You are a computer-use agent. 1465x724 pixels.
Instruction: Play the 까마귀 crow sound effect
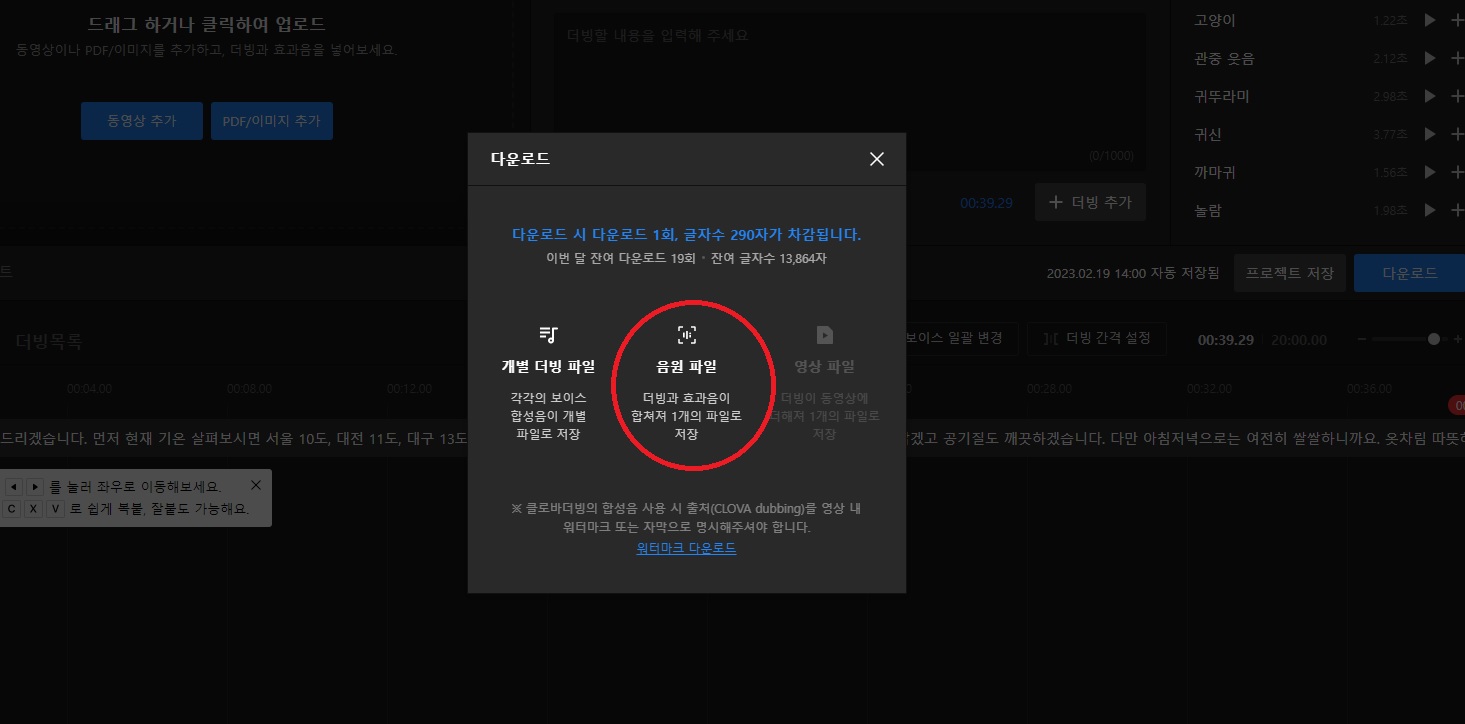tap(1429, 171)
